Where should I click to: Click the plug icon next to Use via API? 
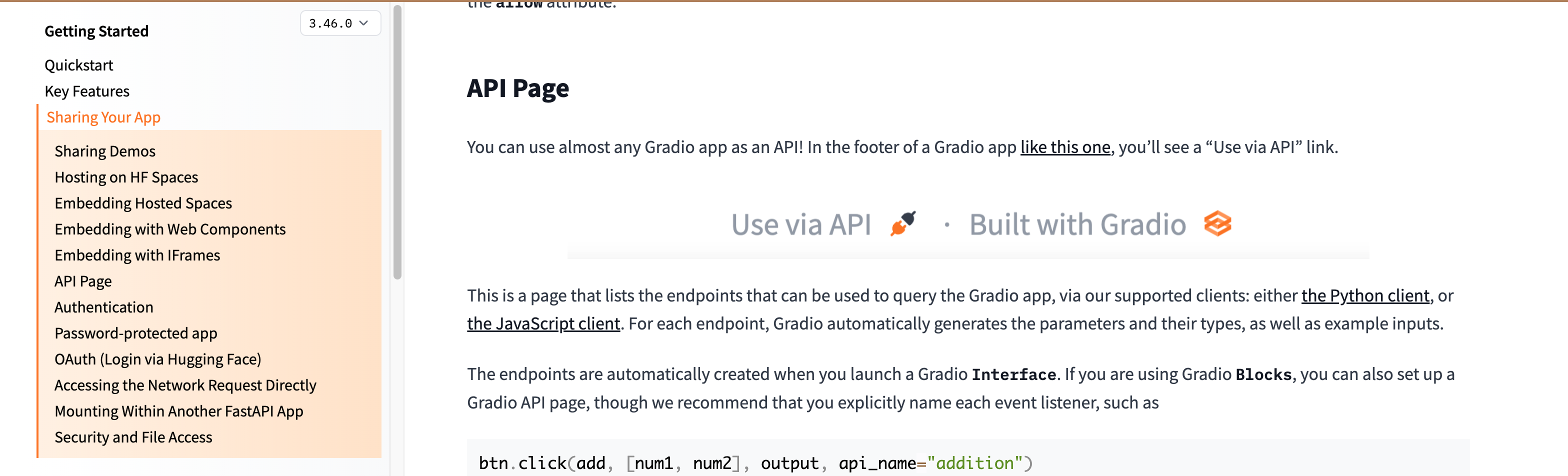click(x=902, y=223)
